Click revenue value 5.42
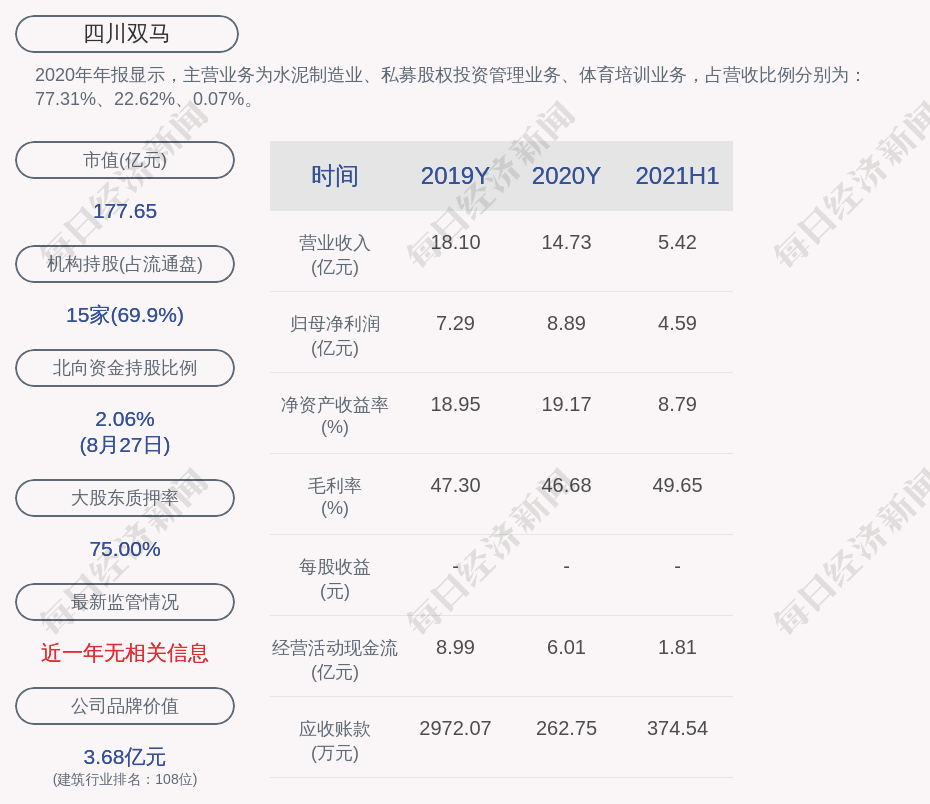Viewport: 930px width, 804px height. point(677,243)
